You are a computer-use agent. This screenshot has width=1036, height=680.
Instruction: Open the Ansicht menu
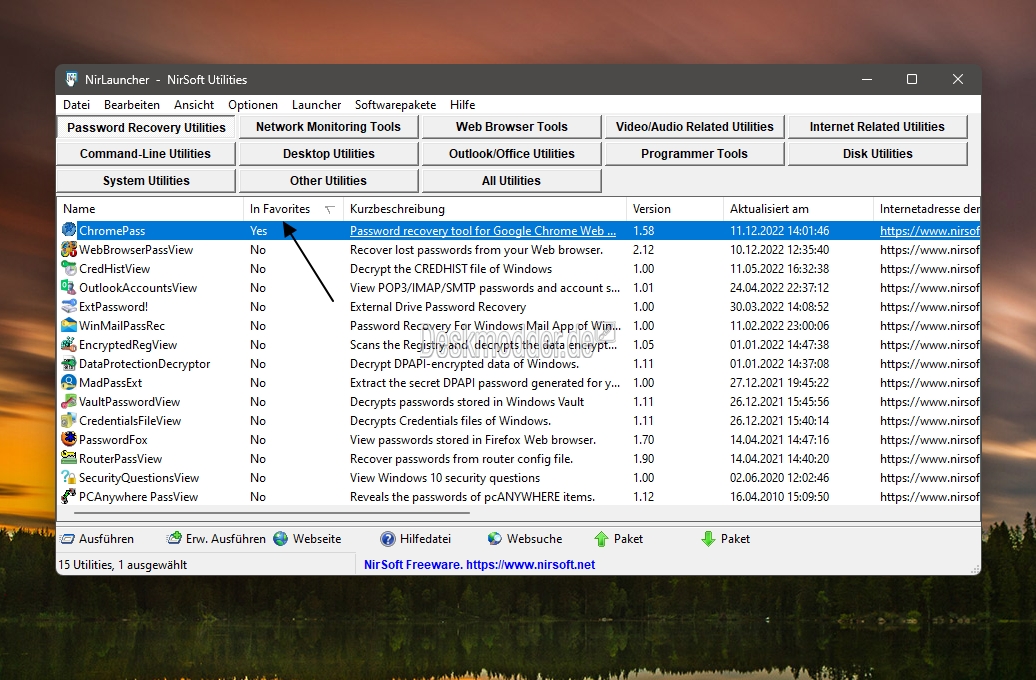point(194,105)
